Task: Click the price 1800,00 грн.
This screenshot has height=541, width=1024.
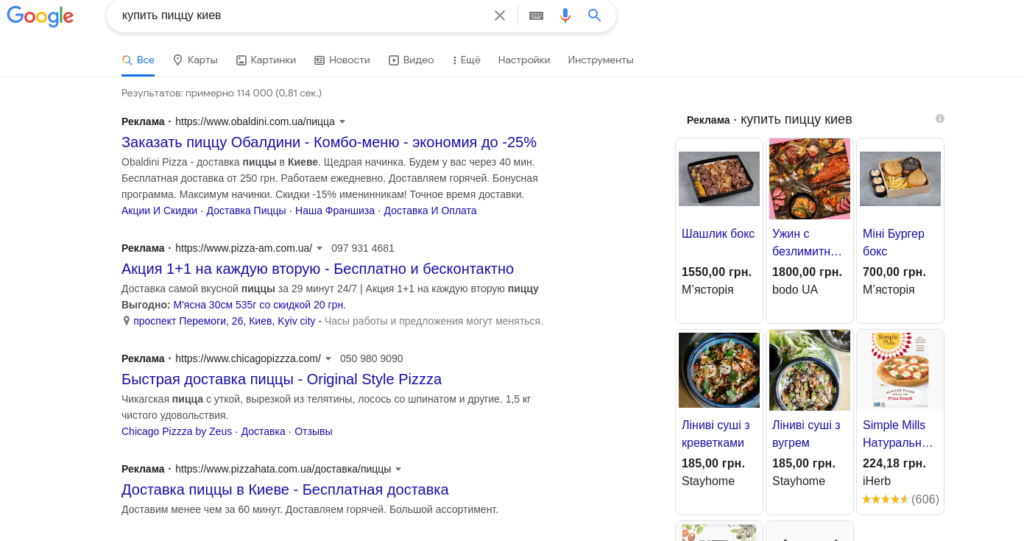Action: [x=807, y=272]
